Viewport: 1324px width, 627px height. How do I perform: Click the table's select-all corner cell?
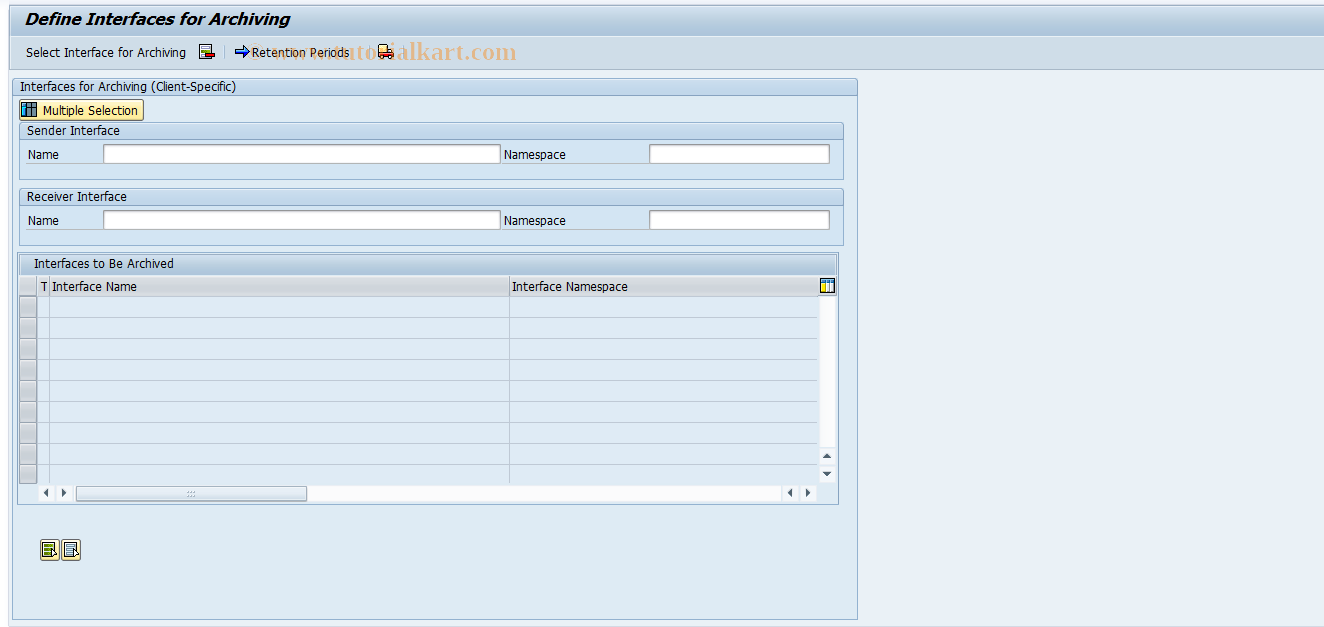tap(28, 286)
